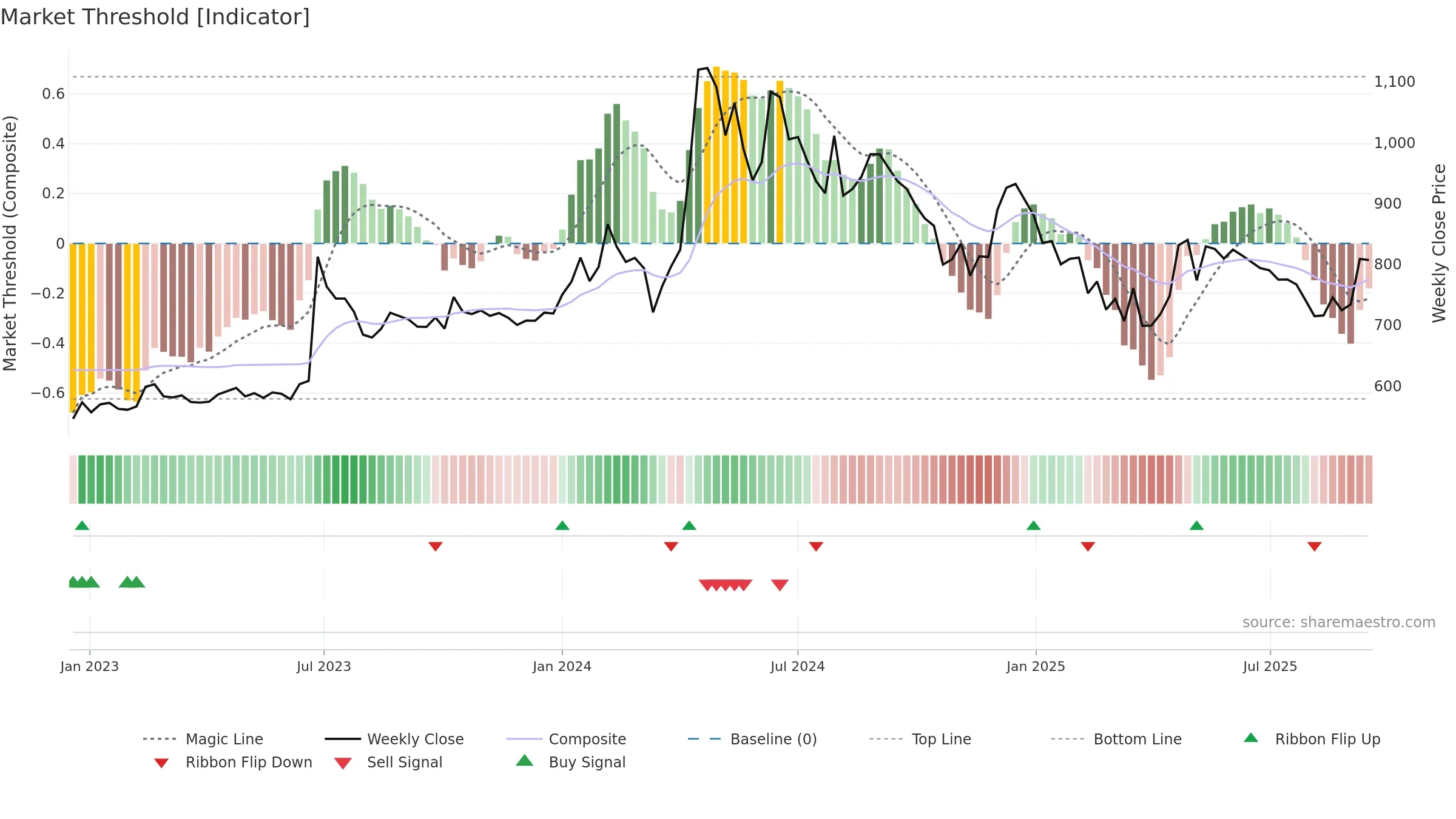Click the '0' left axis tick label
1456x819 pixels.
click(x=60, y=244)
